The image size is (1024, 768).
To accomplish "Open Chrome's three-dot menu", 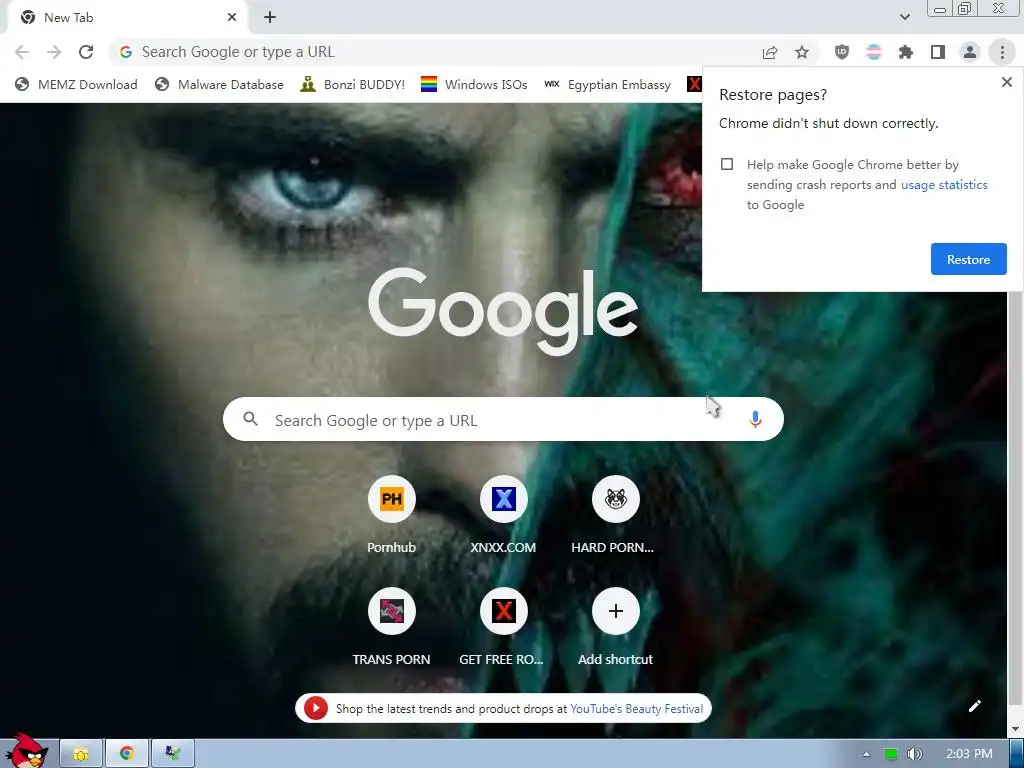I will (1002, 52).
